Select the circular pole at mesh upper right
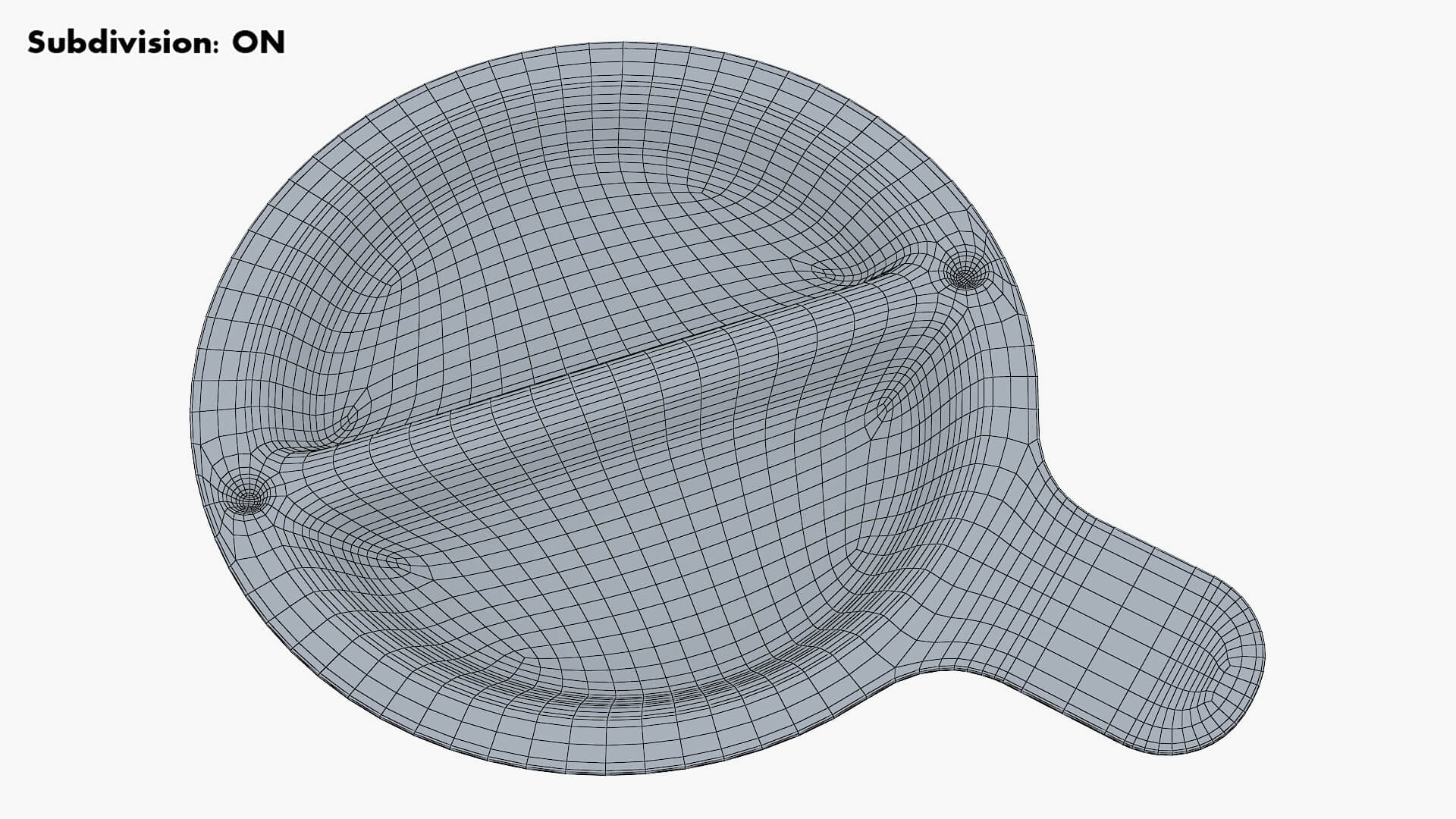Image resolution: width=1456 pixels, height=819 pixels. click(964, 274)
